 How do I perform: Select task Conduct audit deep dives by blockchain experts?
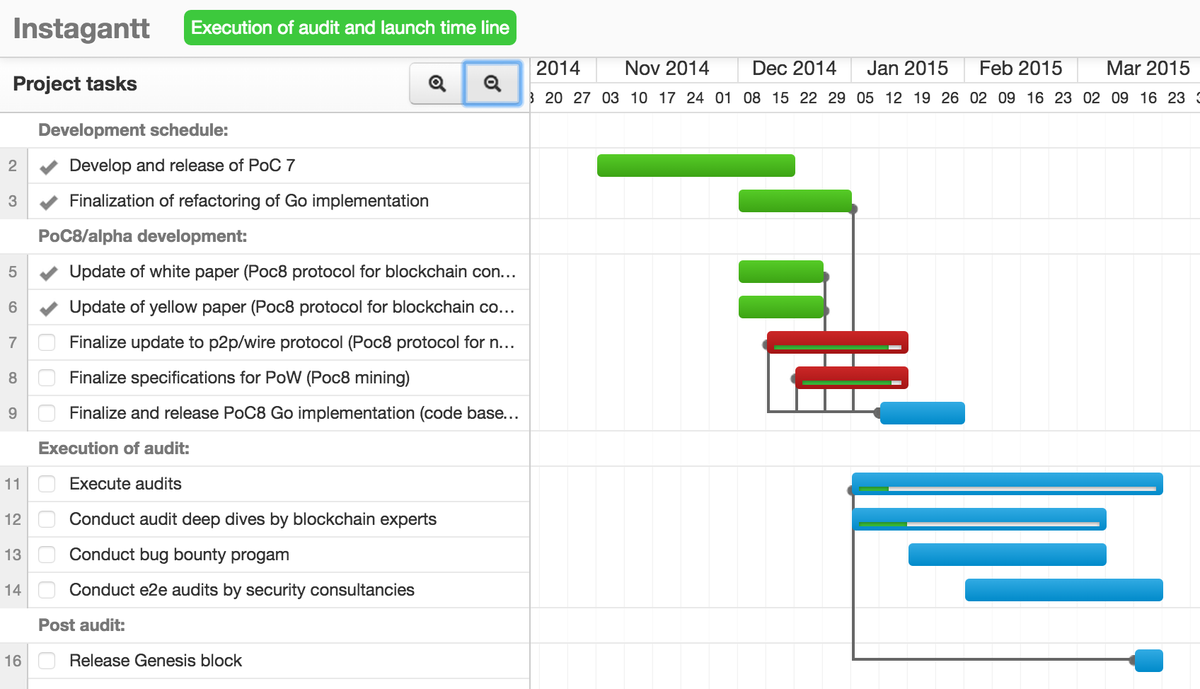pyautogui.click(x=253, y=519)
